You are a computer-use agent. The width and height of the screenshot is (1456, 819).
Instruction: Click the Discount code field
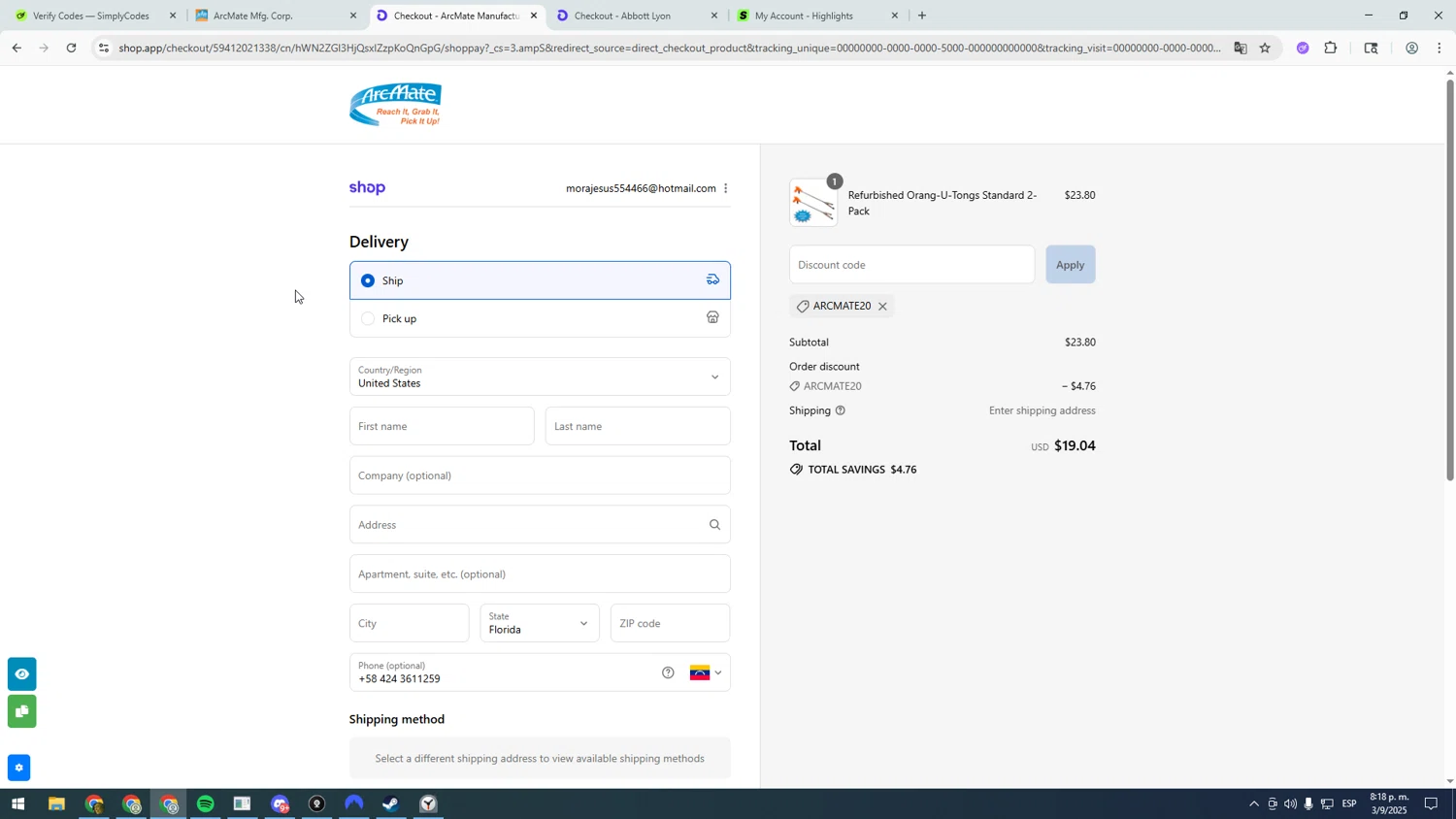911,265
